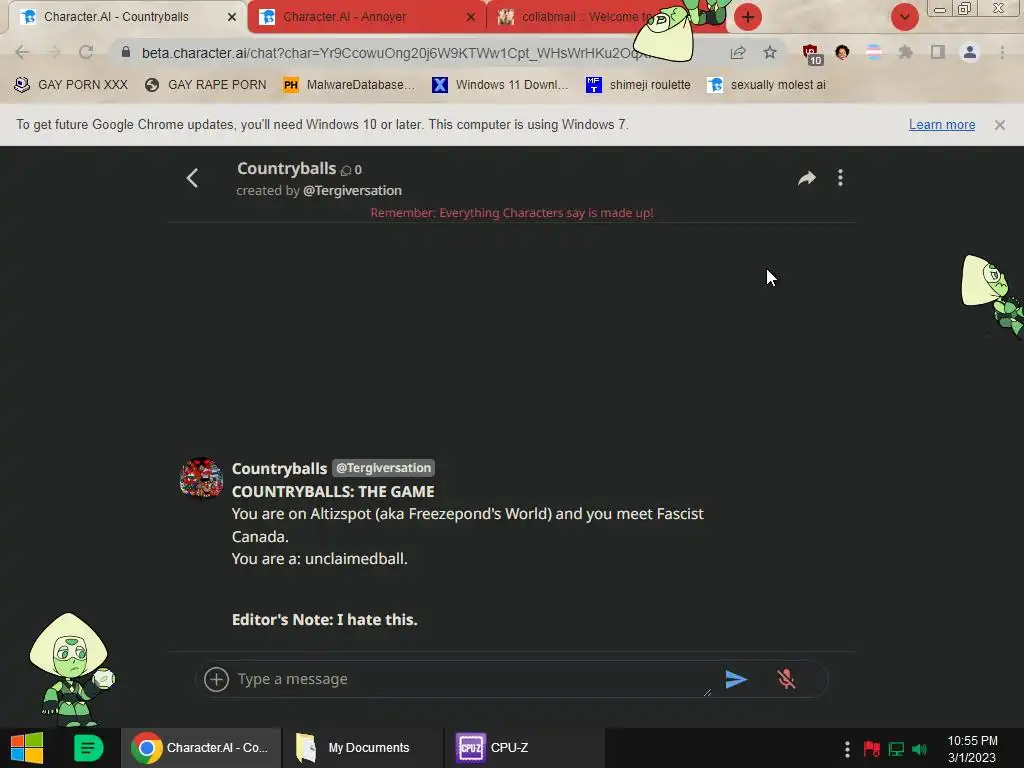1024x768 pixels.
Task: Open the volume speaker tray icon
Action: pos(920,749)
